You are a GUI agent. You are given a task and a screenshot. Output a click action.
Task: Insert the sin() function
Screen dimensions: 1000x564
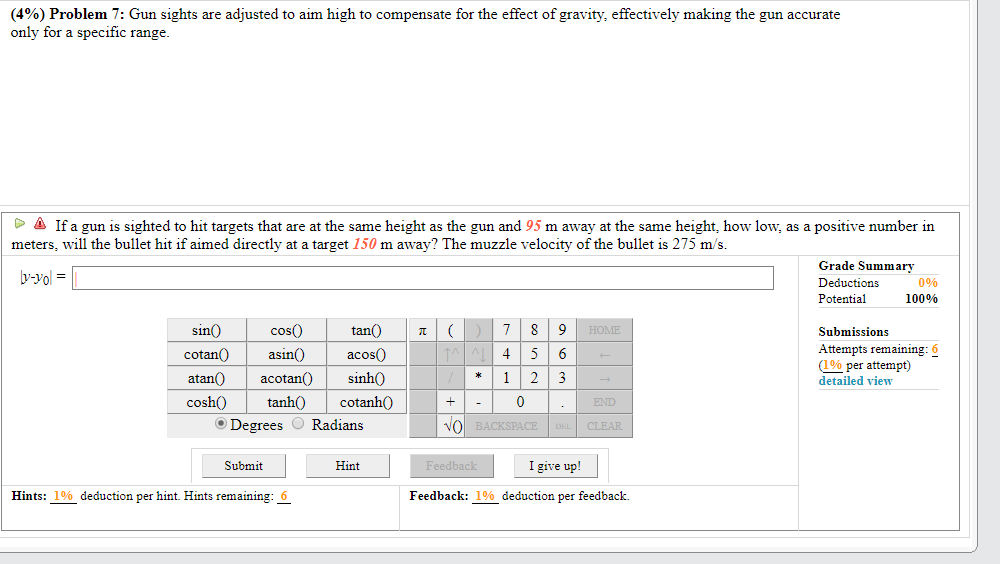click(x=206, y=330)
